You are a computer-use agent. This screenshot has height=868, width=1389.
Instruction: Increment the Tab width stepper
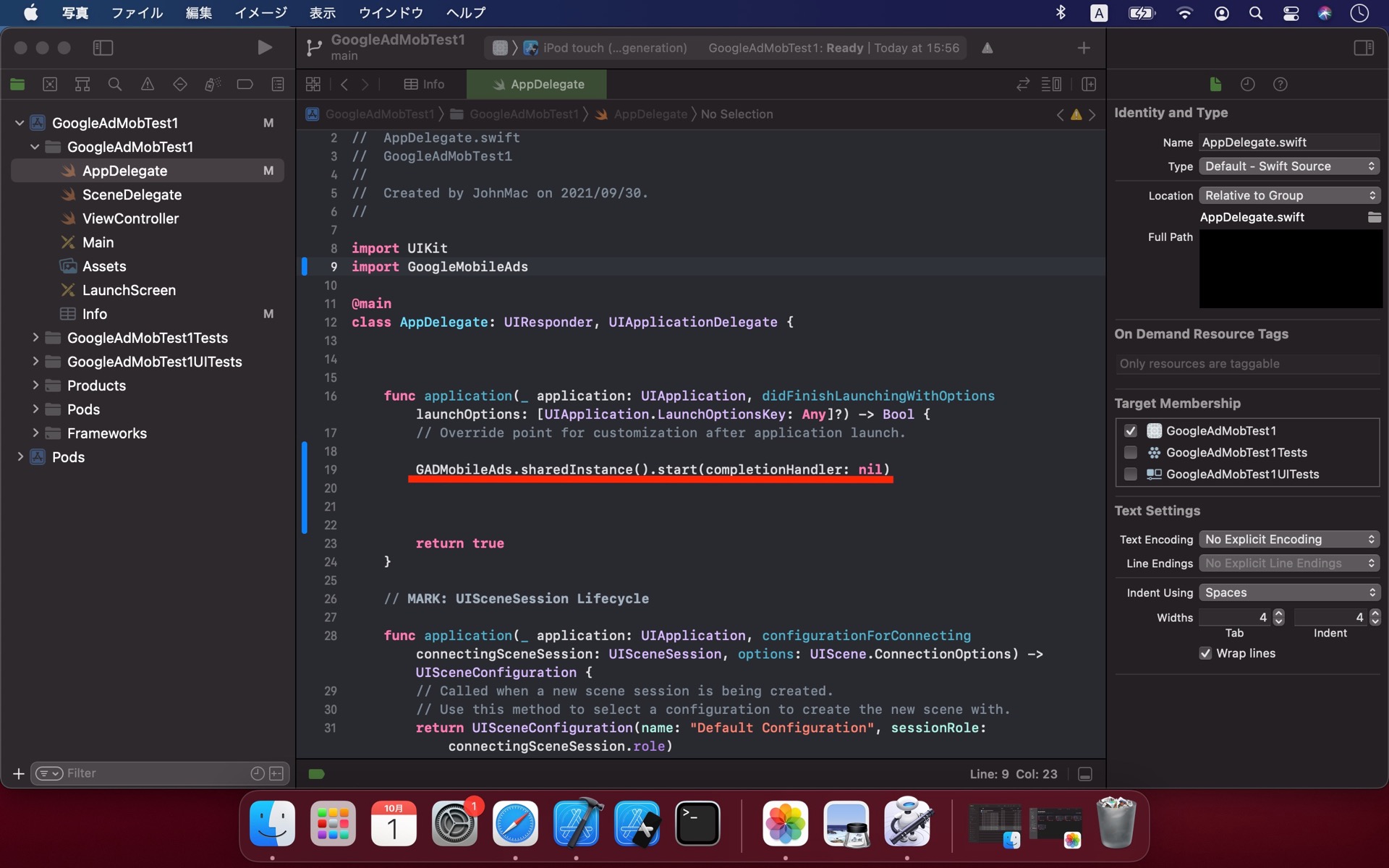click(x=1279, y=613)
